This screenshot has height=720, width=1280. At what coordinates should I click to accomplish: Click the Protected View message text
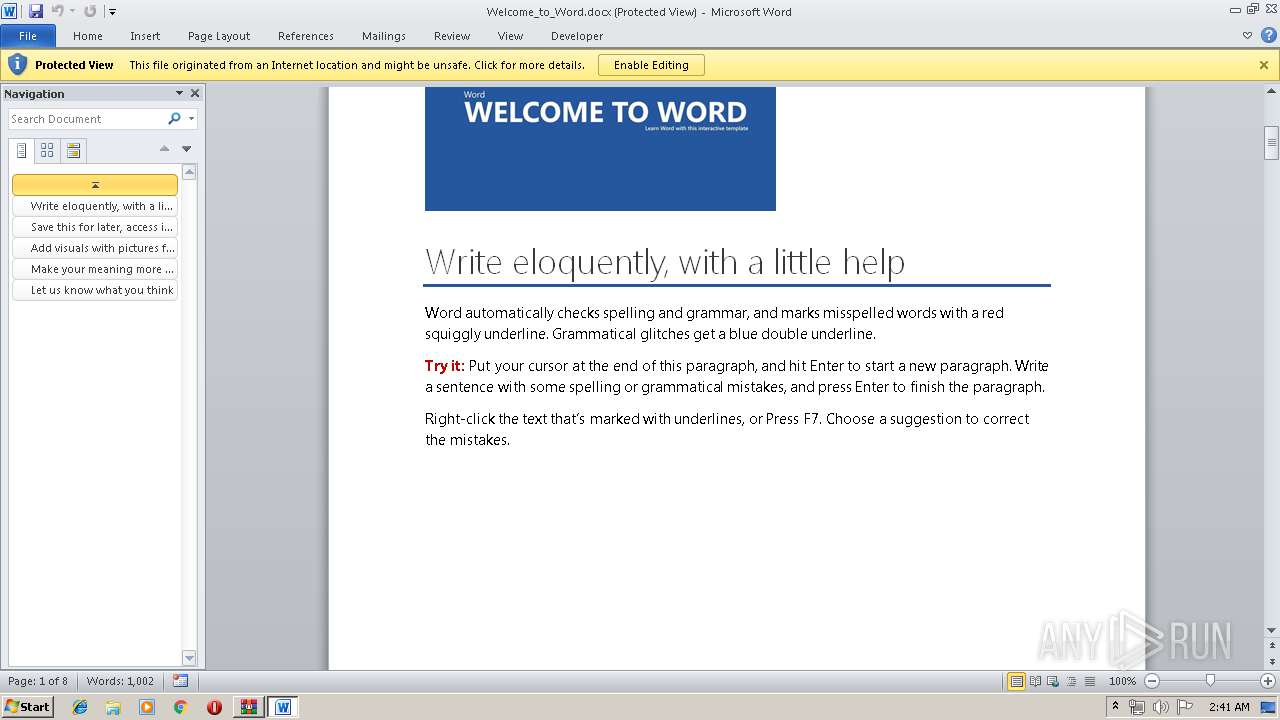point(357,65)
